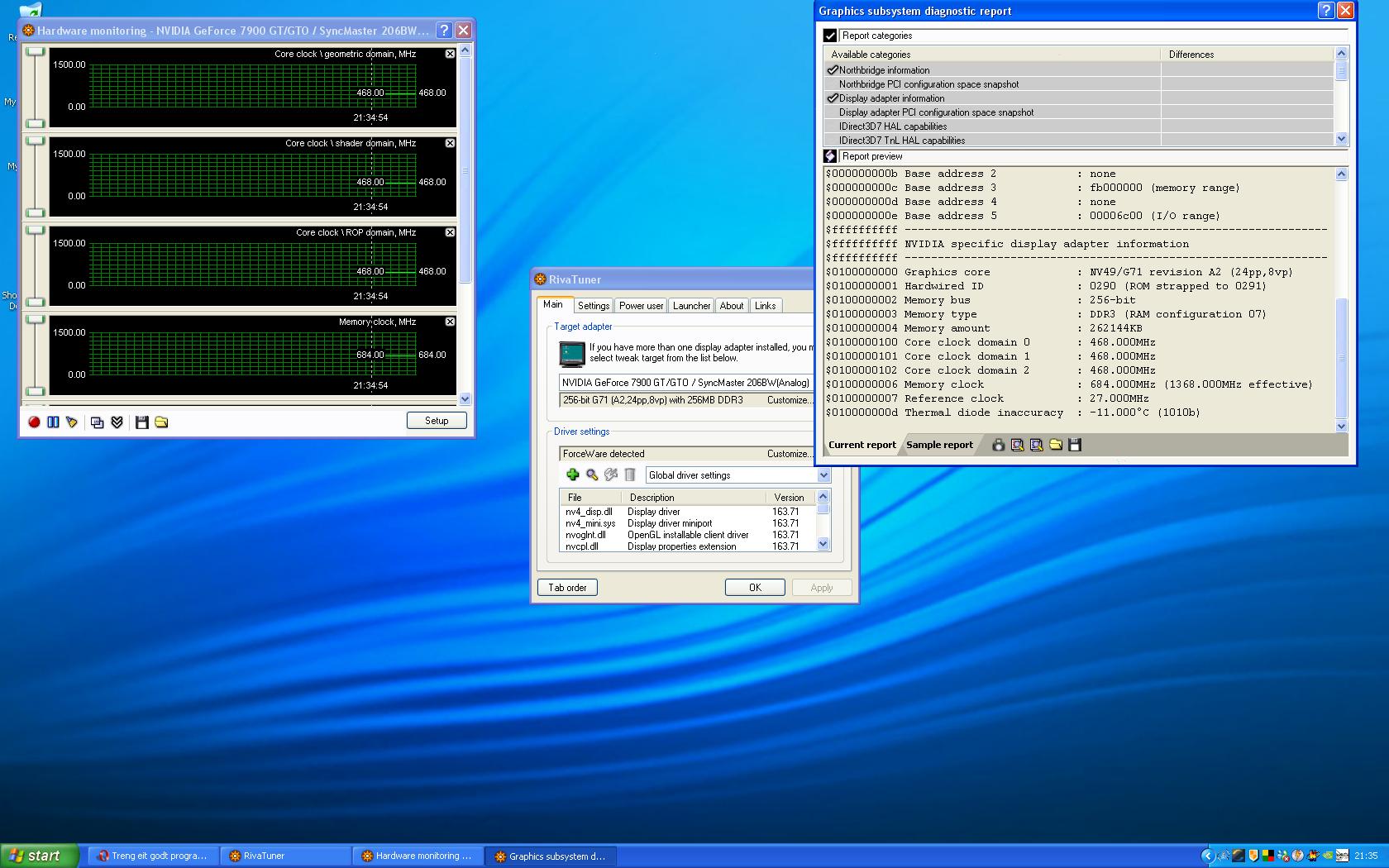Open a log with the monitoring folder icon
The image size is (1389, 868).
(161, 422)
